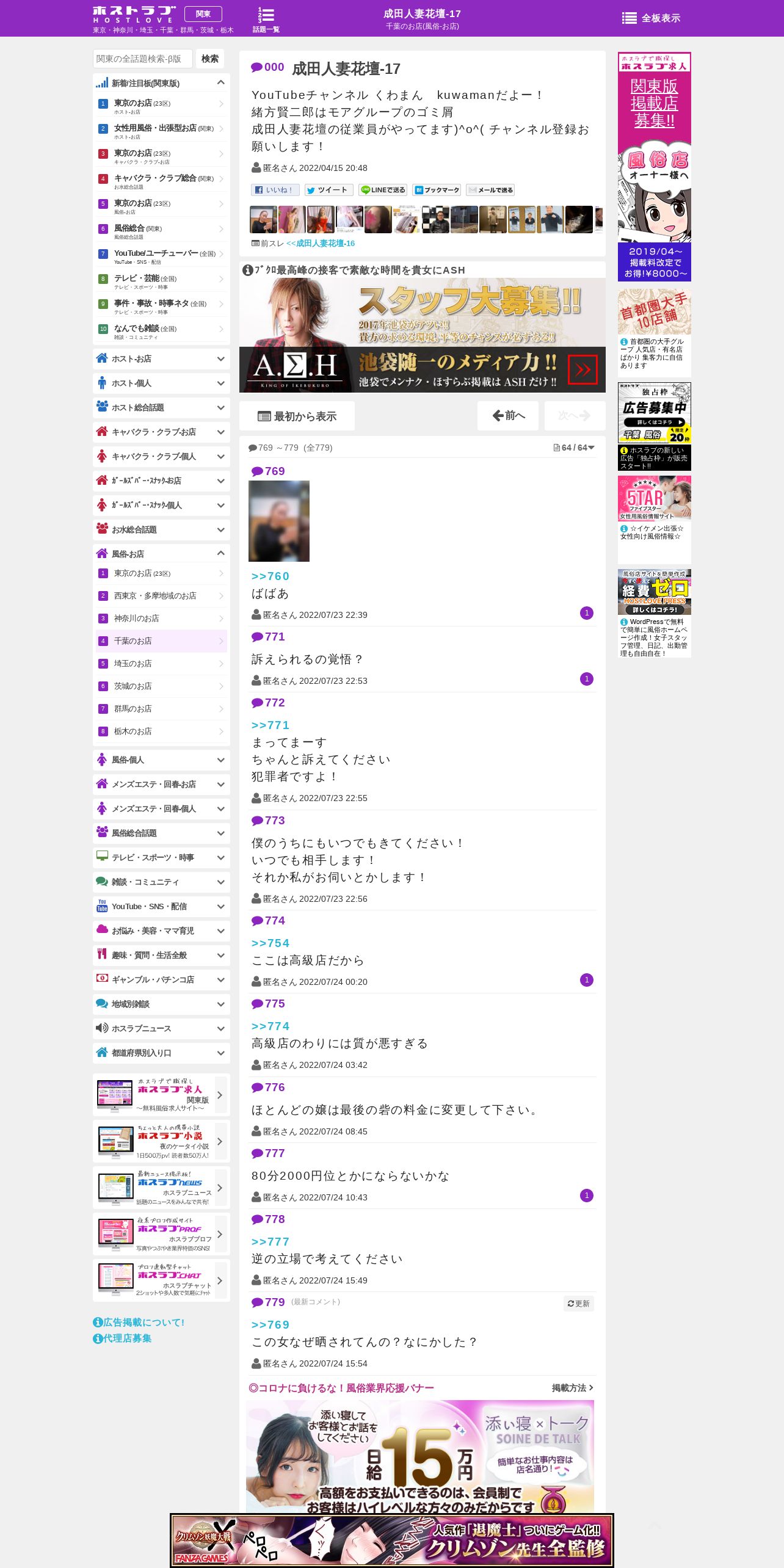The width and height of the screenshot is (784, 1568).
Task: Open the 広告掲載について! link
Action: (x=139, y=1322)
